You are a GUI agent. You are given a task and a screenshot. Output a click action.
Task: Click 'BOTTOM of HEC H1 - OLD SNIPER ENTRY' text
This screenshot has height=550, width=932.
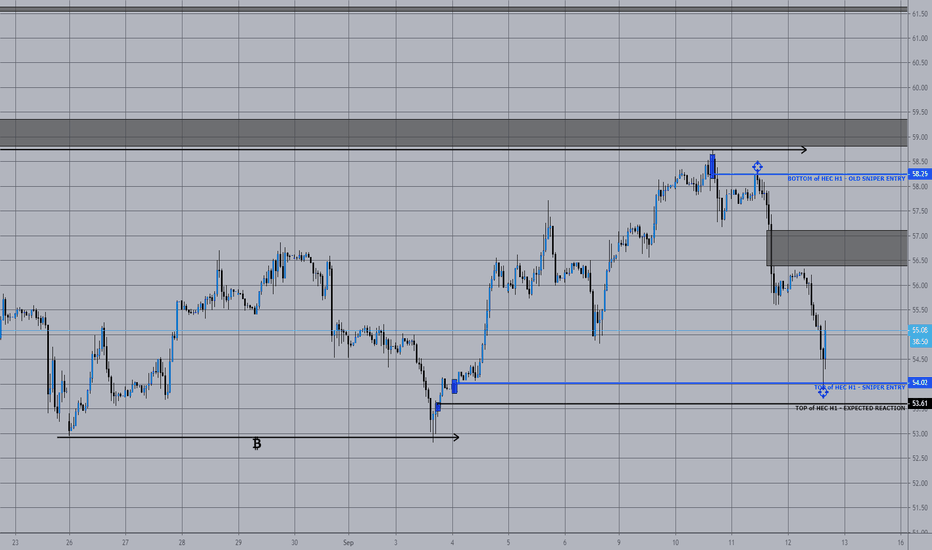coord(846,178)
